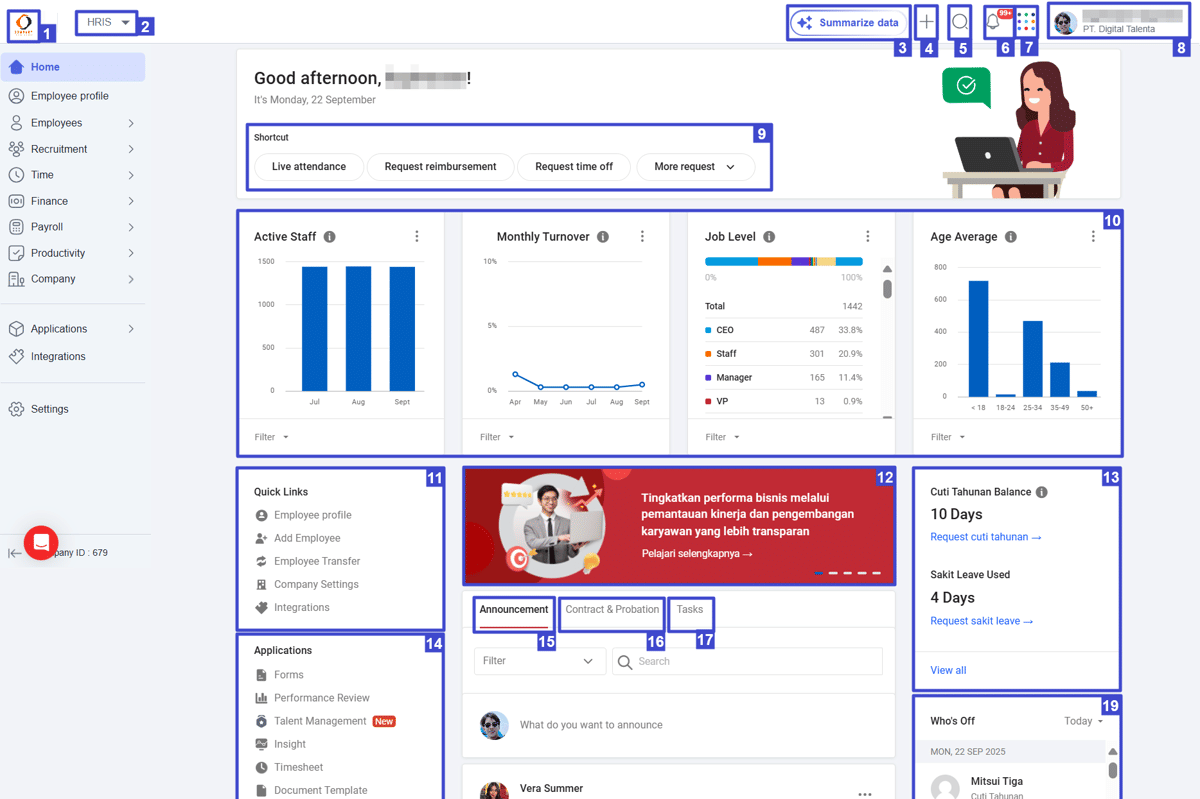
Task: Go to Home in sidebar
Action: click(73, 67)
